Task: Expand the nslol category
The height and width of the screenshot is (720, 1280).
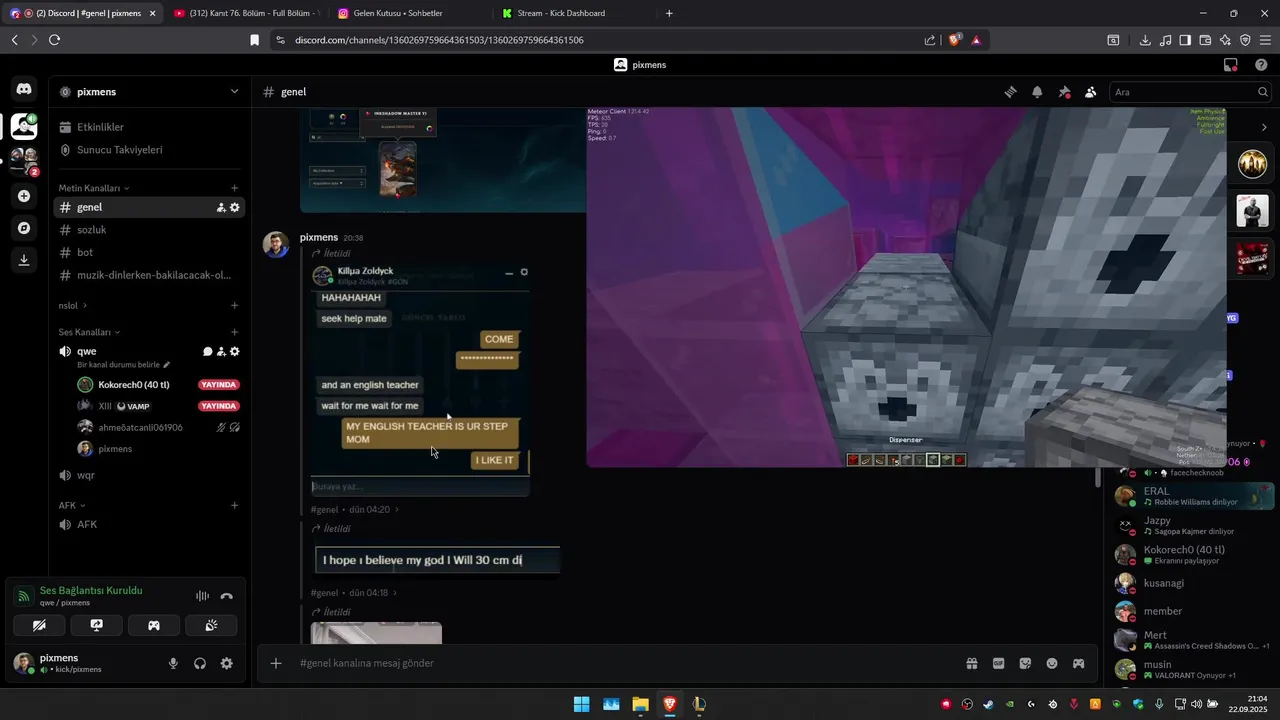Action: pos(73,305)
